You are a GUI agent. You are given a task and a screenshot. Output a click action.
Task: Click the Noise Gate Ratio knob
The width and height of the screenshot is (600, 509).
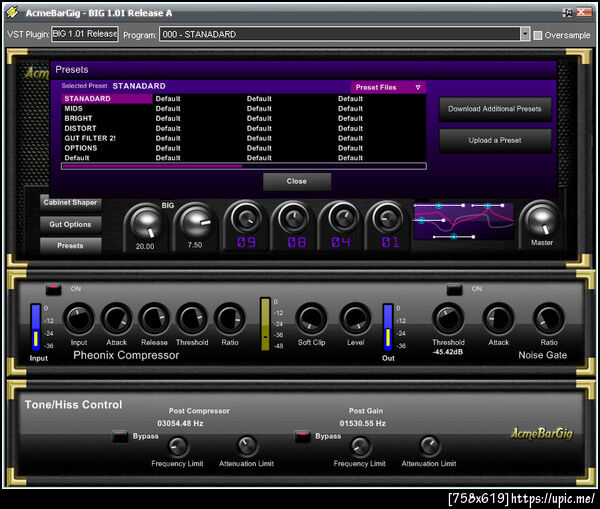tap(549, 319)
